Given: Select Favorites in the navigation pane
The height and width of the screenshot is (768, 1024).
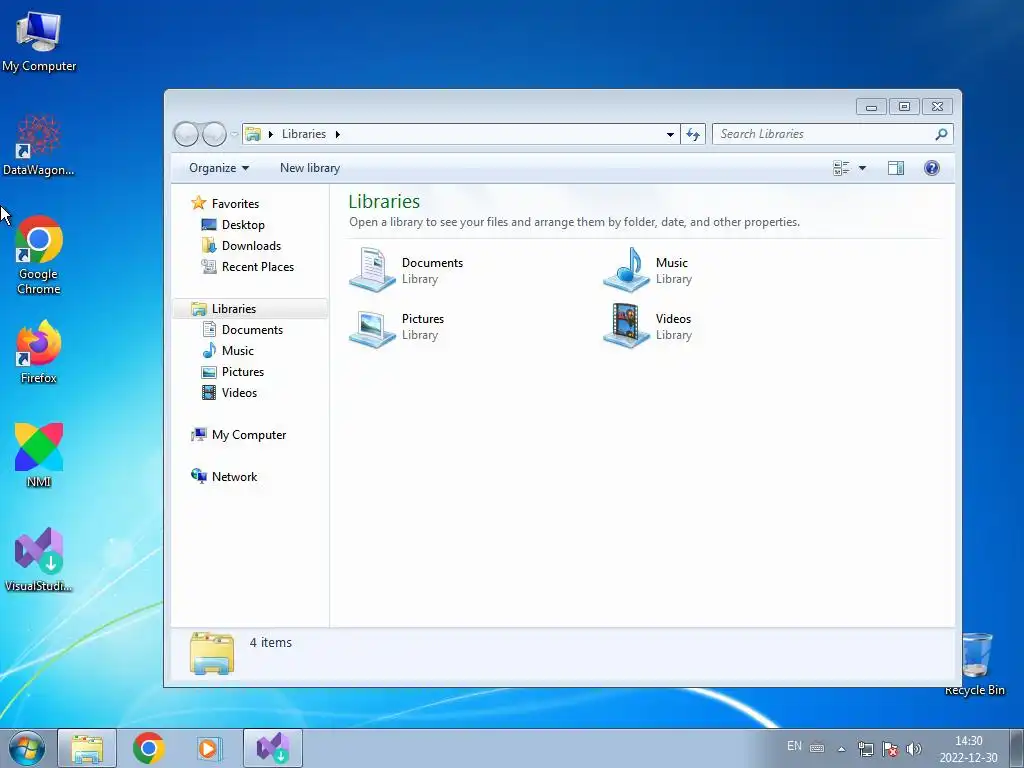Looking at the screenshot, I should [235, 204].
